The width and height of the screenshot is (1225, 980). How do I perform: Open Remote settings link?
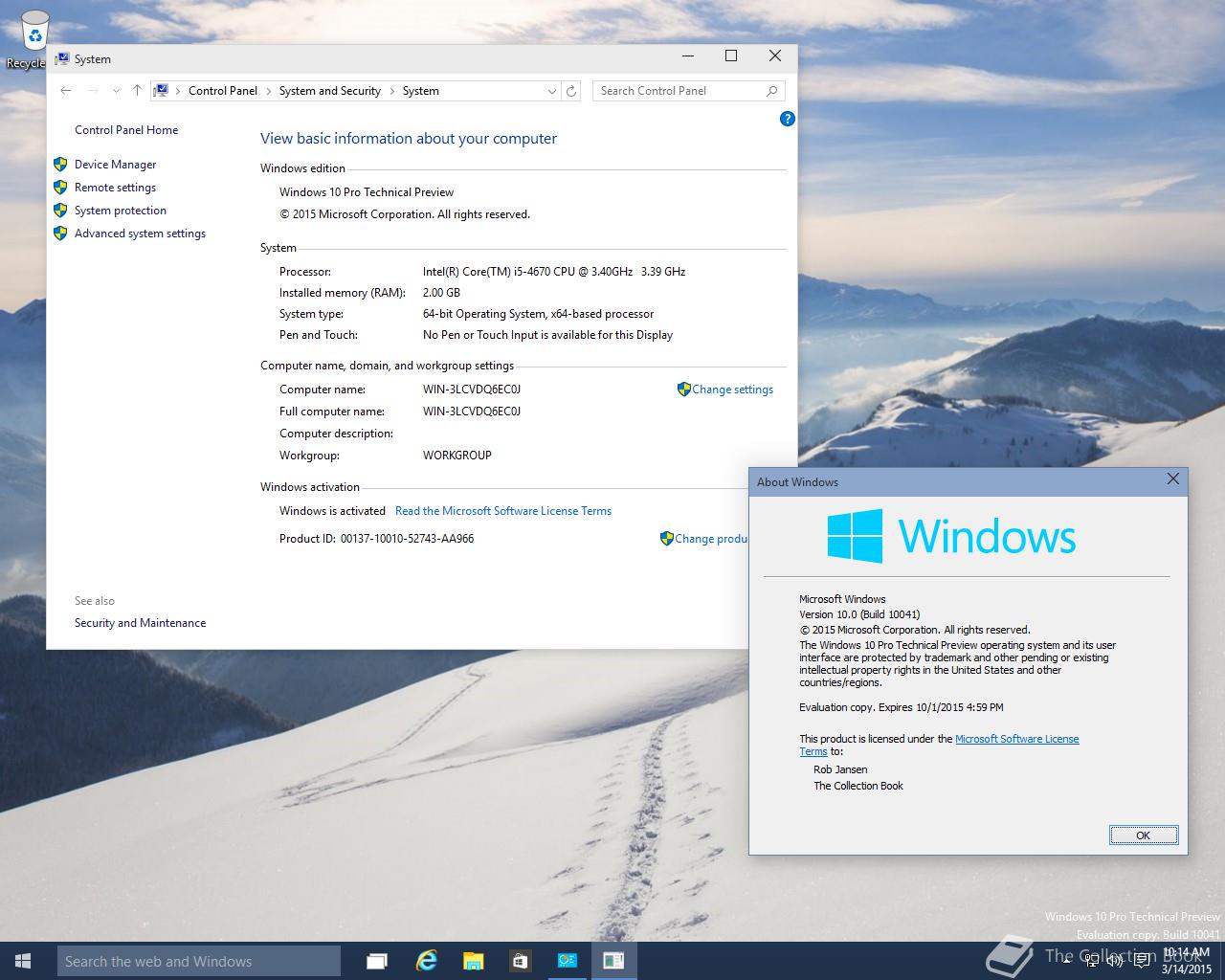tap(115, 188)
